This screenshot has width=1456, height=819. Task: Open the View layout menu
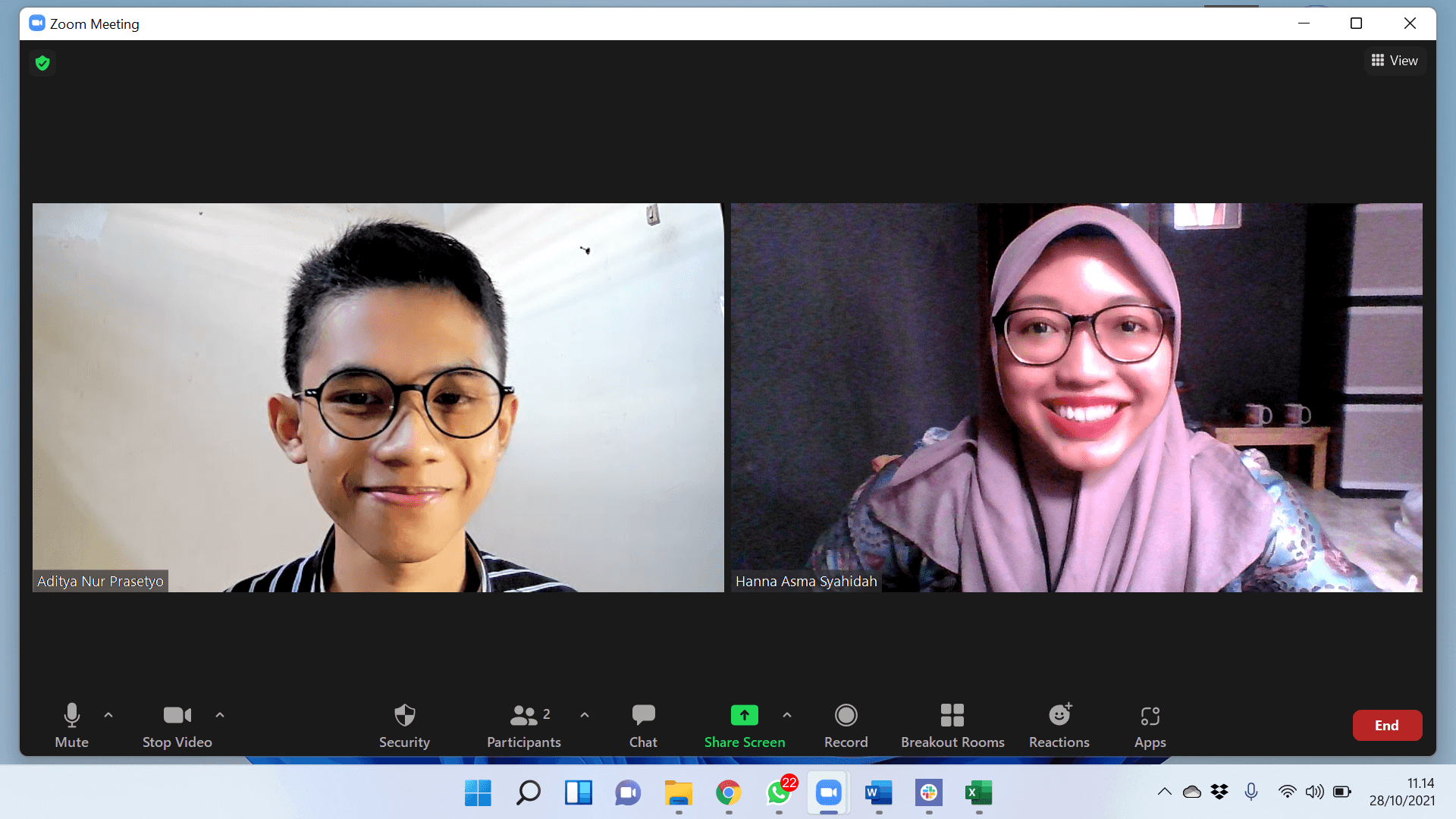pyautogui.click(x=1395, y=61)
